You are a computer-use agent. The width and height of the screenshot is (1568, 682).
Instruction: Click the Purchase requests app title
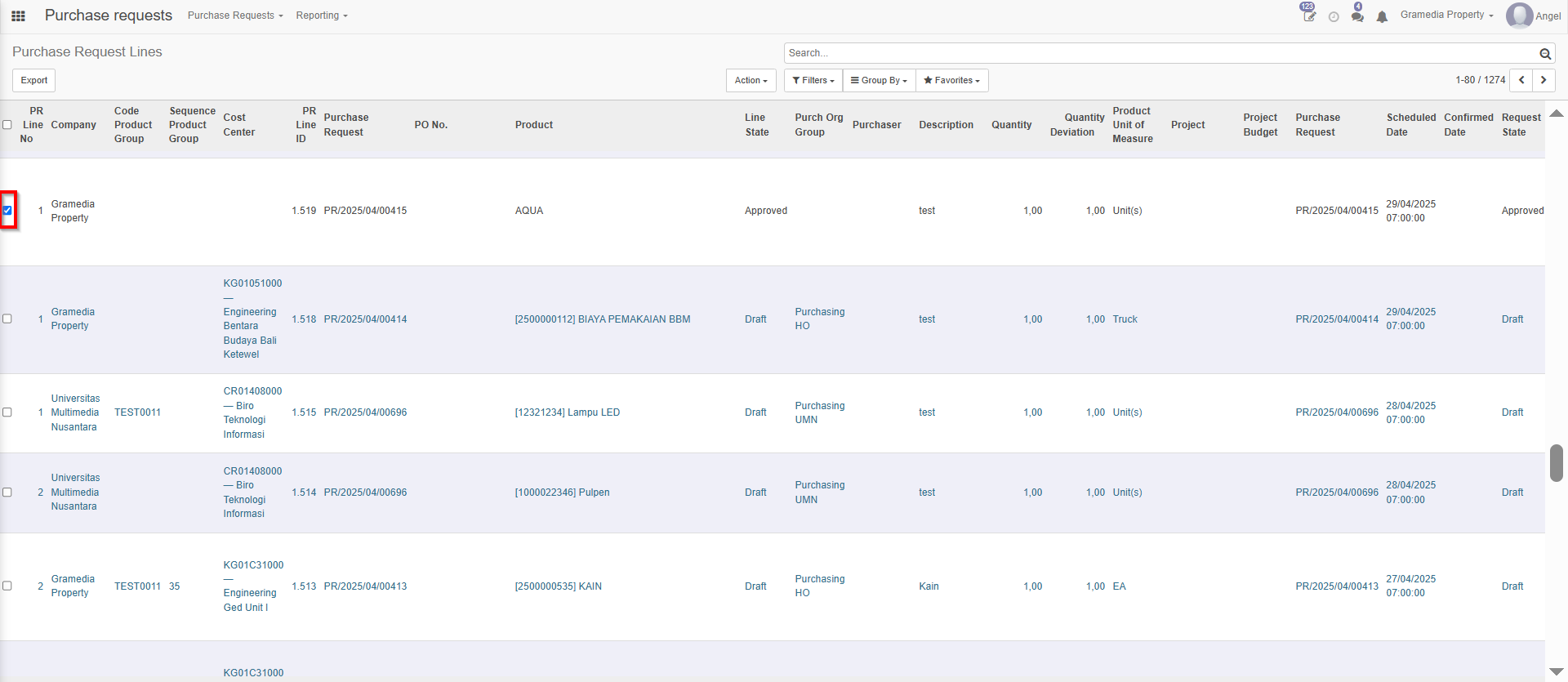point(109,16)
